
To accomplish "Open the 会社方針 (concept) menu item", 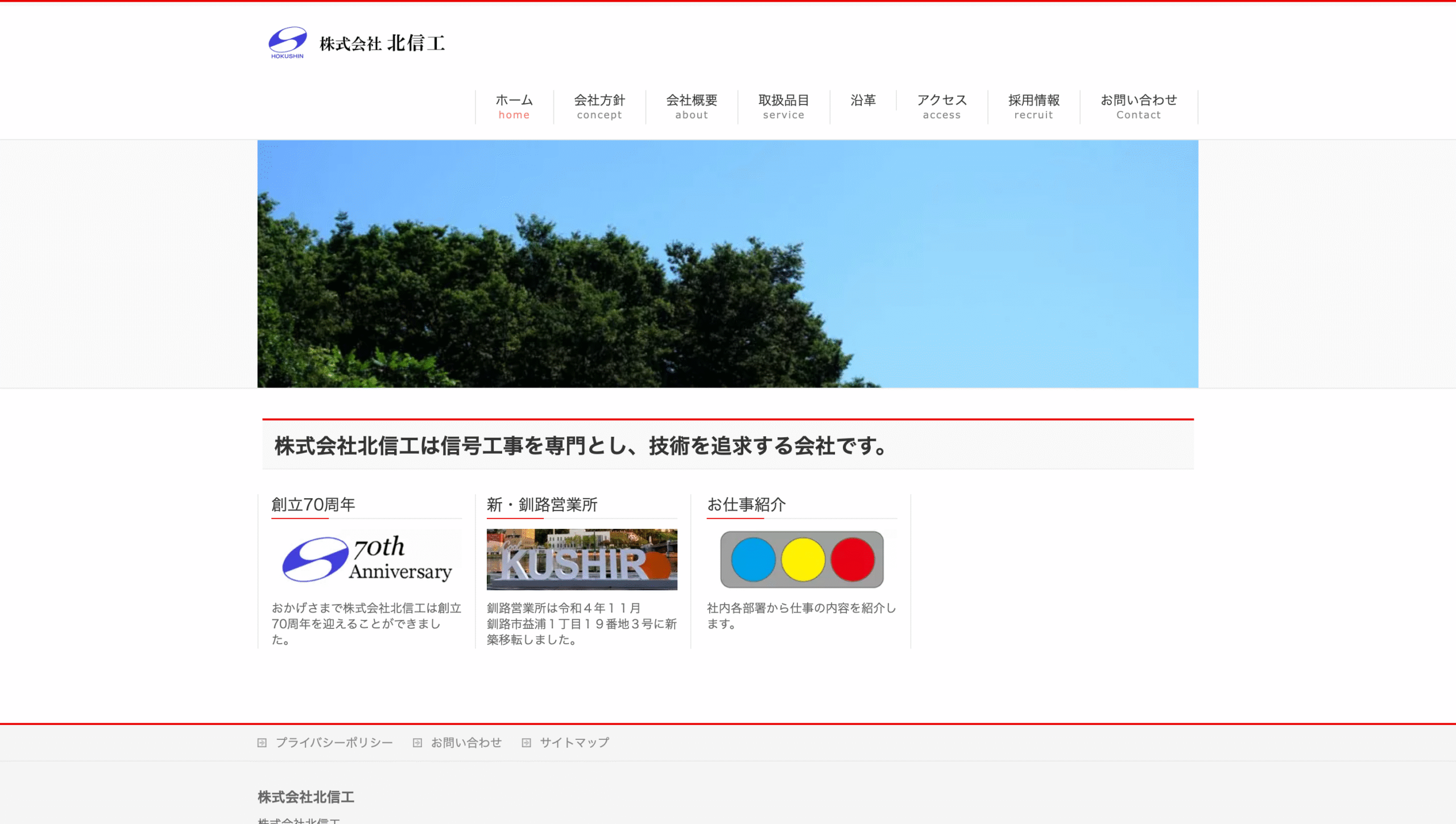I will tap(598, 107).
